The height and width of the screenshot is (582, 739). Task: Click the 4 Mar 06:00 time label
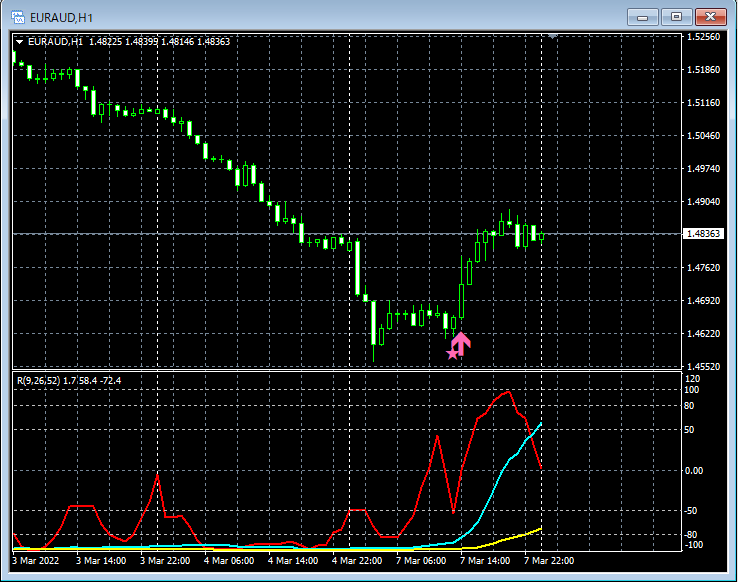coord(229,561)
